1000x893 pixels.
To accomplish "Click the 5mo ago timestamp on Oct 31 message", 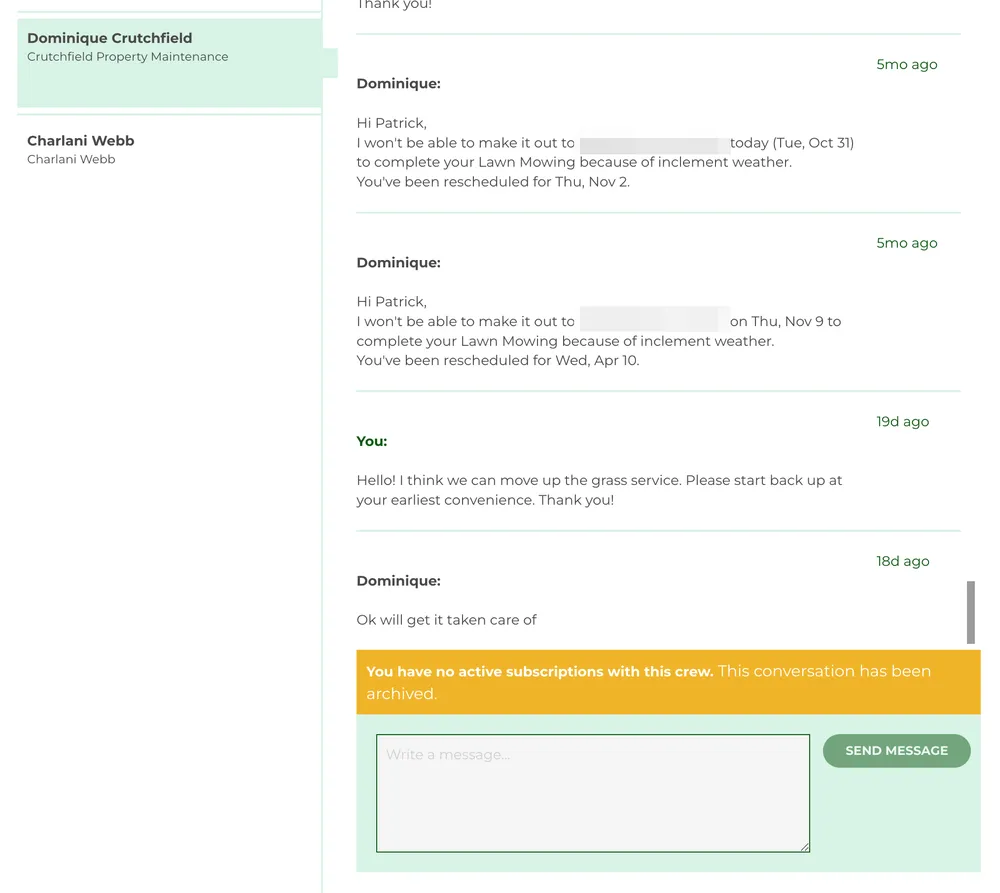I will 906,65.
